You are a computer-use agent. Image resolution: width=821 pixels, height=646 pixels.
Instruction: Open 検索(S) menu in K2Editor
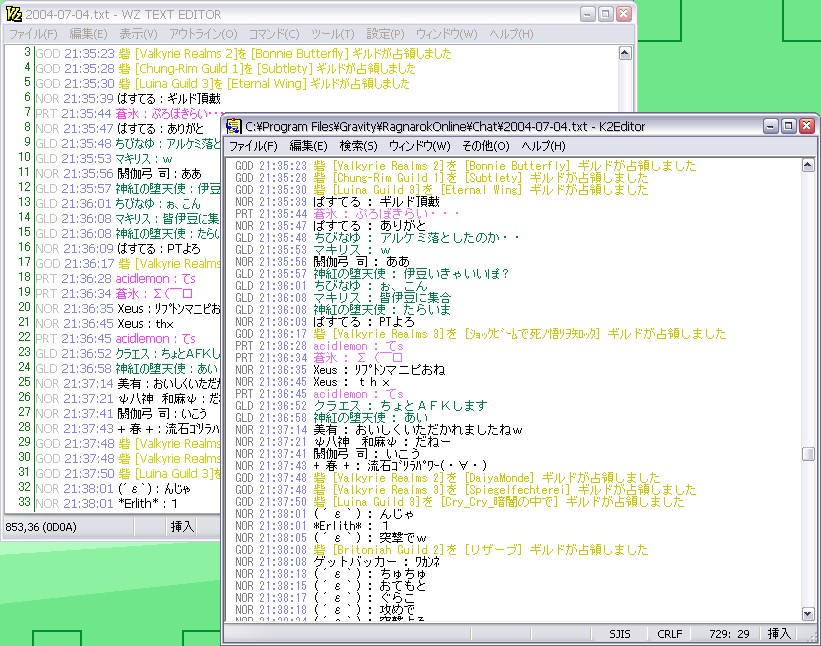pos(358,146)
